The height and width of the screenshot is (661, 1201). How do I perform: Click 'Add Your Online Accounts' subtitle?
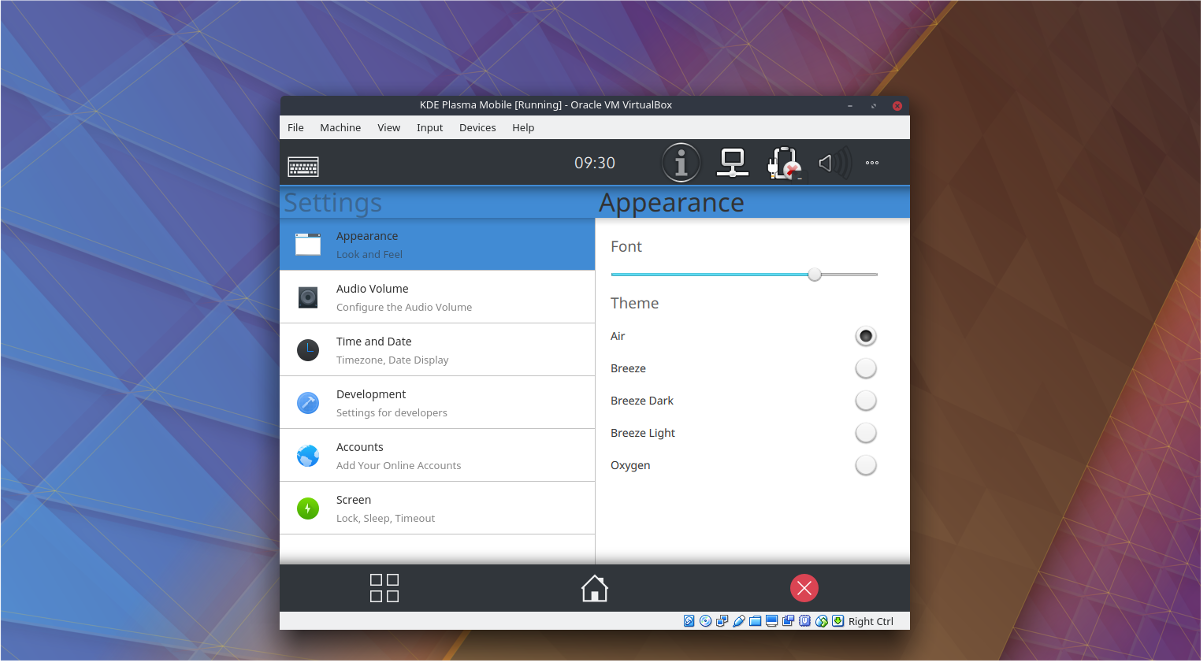(399, 466)
